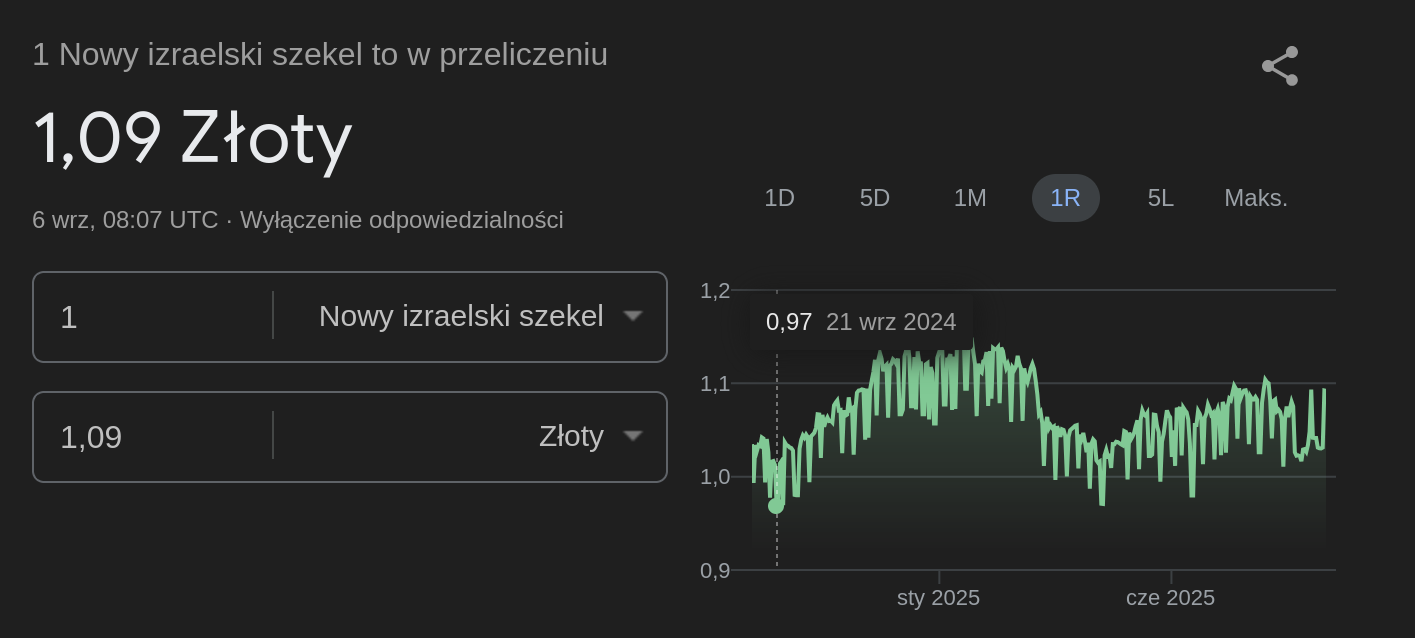The width and height of the screenshot is (1415, 638).
Task: Select the Złoty currency label
Action: (571, 436)
